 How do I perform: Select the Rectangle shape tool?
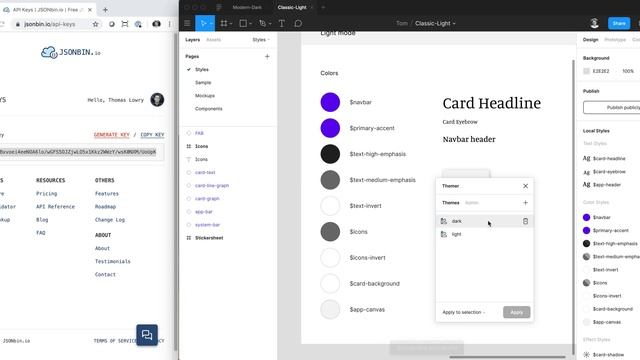coord(243,24)
